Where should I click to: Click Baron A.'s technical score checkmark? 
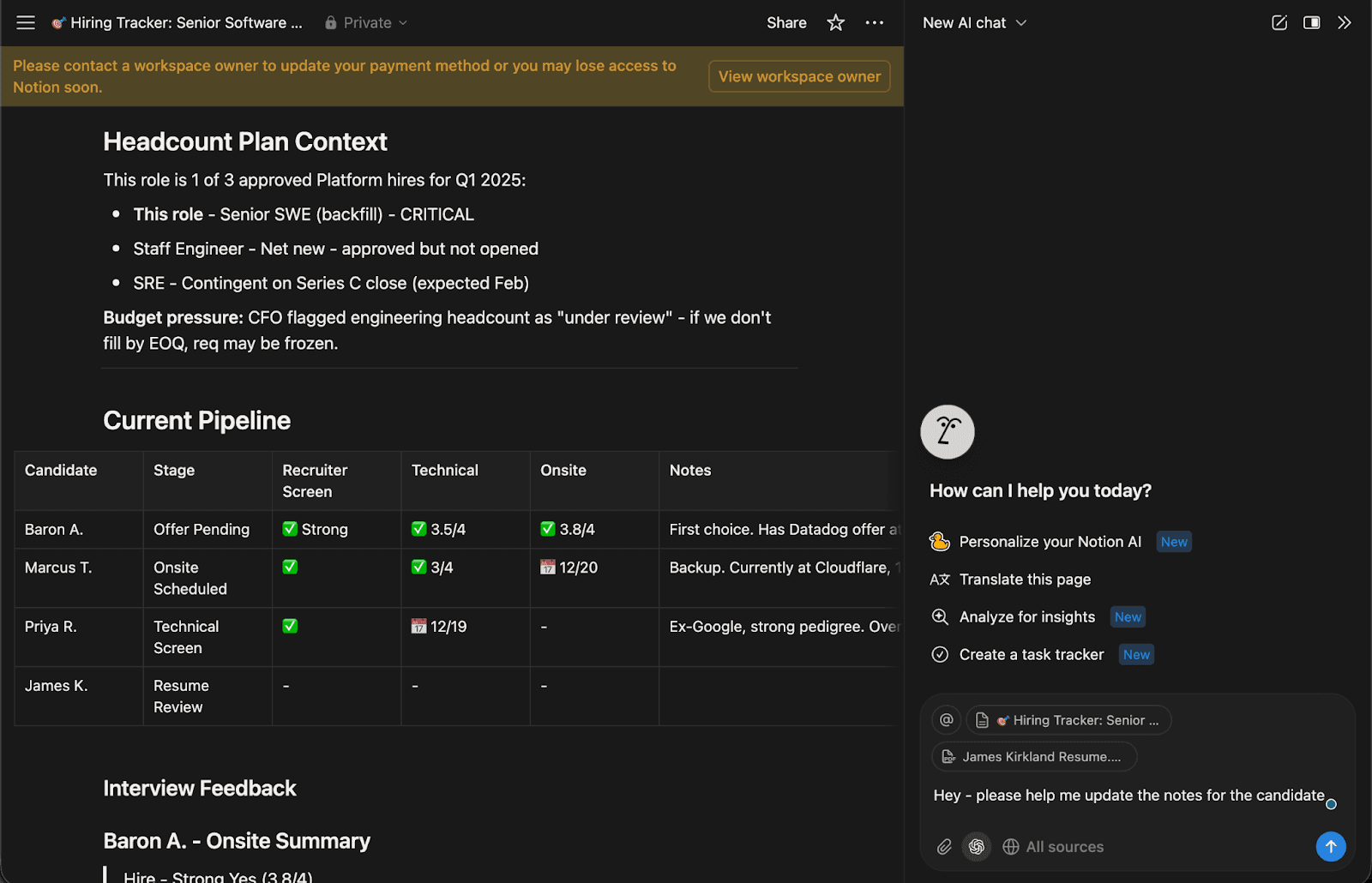(x=419, y=529)
